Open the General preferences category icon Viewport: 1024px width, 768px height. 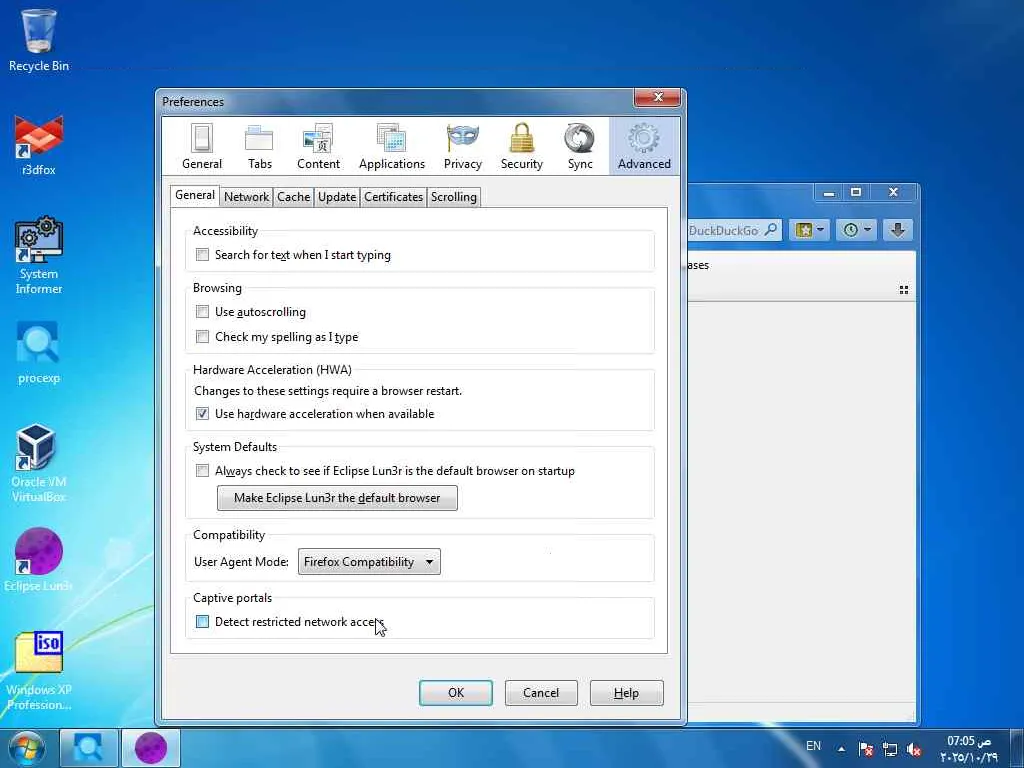[x=202, y=147]
